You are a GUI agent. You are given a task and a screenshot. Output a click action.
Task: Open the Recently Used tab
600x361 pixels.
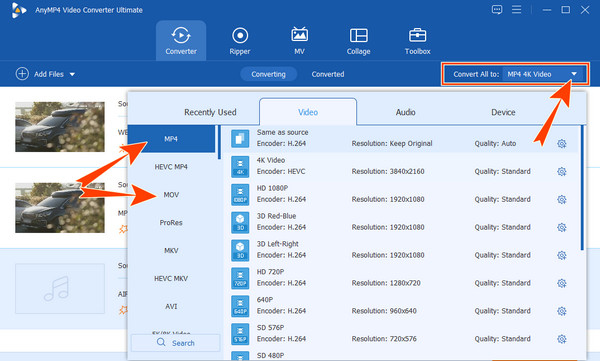click(210, 112)
